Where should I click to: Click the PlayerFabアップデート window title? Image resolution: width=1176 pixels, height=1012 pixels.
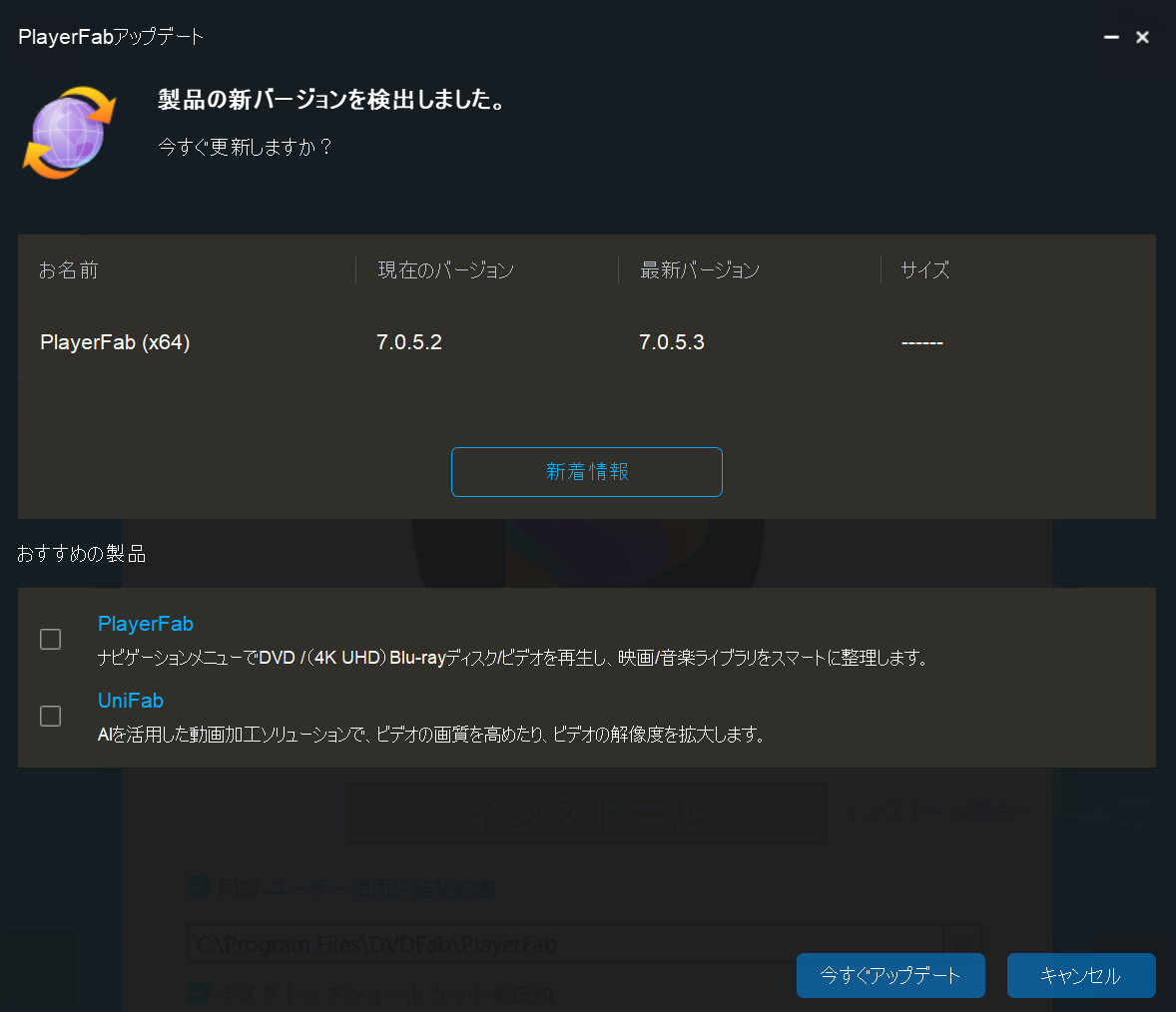[x=111, y=37]
